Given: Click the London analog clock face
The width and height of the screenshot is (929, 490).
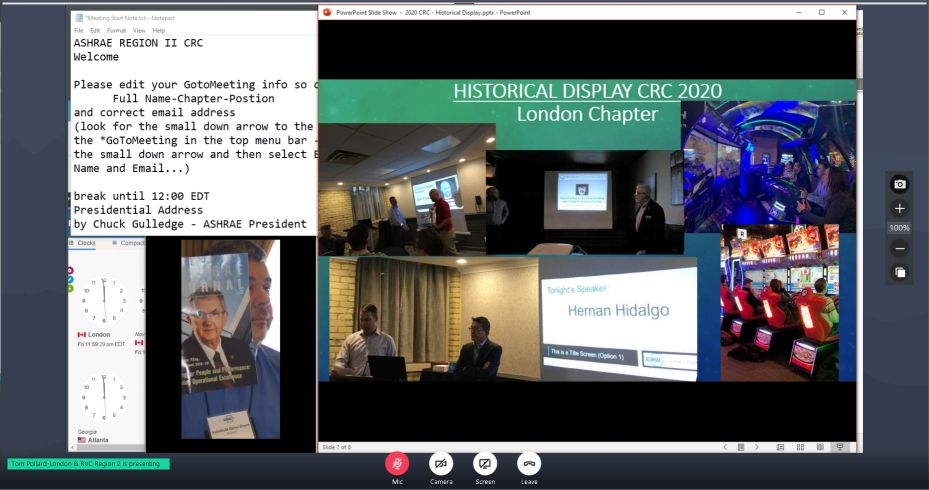Looking at the screenshot, I should coord(104,300).
